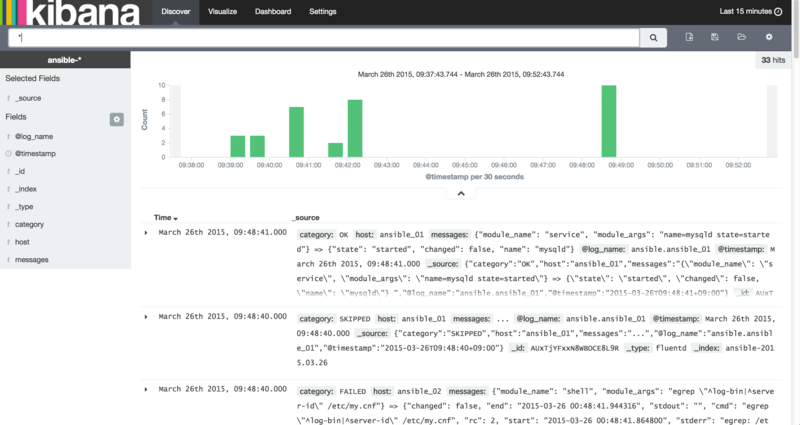Open the search settings gear icon
This screenshot has height=425, width=800.
point(769,37)
